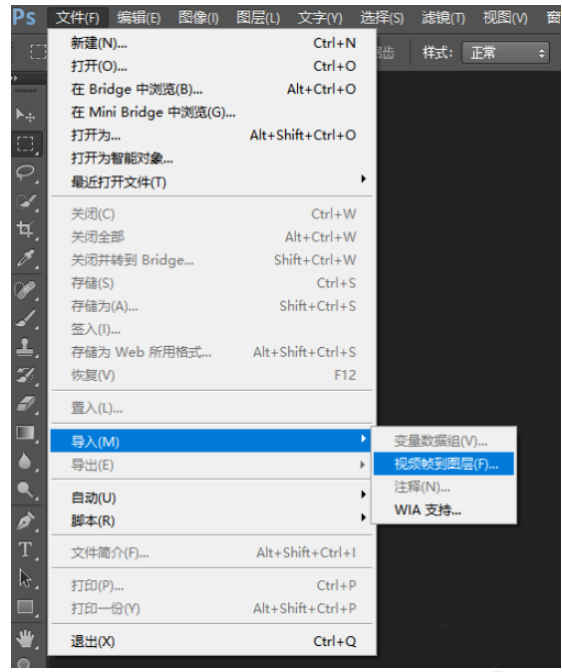Image resolution: width=562 pixels, height=672 pixels.
Task: Select the Brush tool
Action: [x=25, y=318]
